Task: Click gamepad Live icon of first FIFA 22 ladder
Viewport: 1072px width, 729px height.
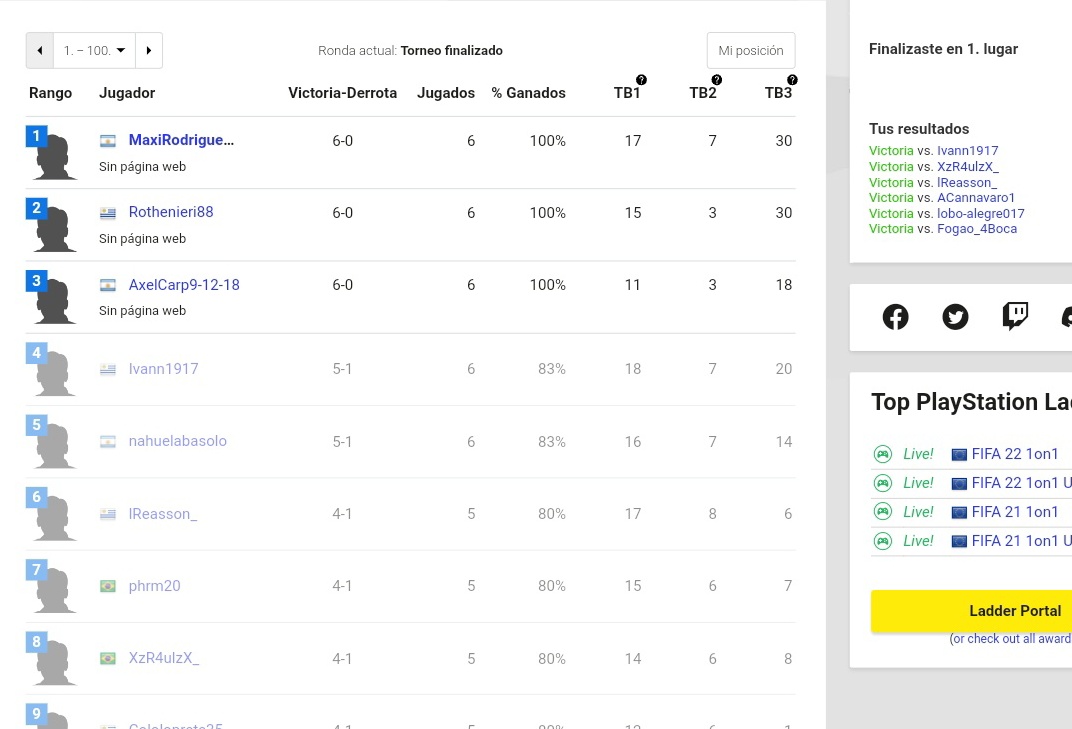Action: point(883,454)
